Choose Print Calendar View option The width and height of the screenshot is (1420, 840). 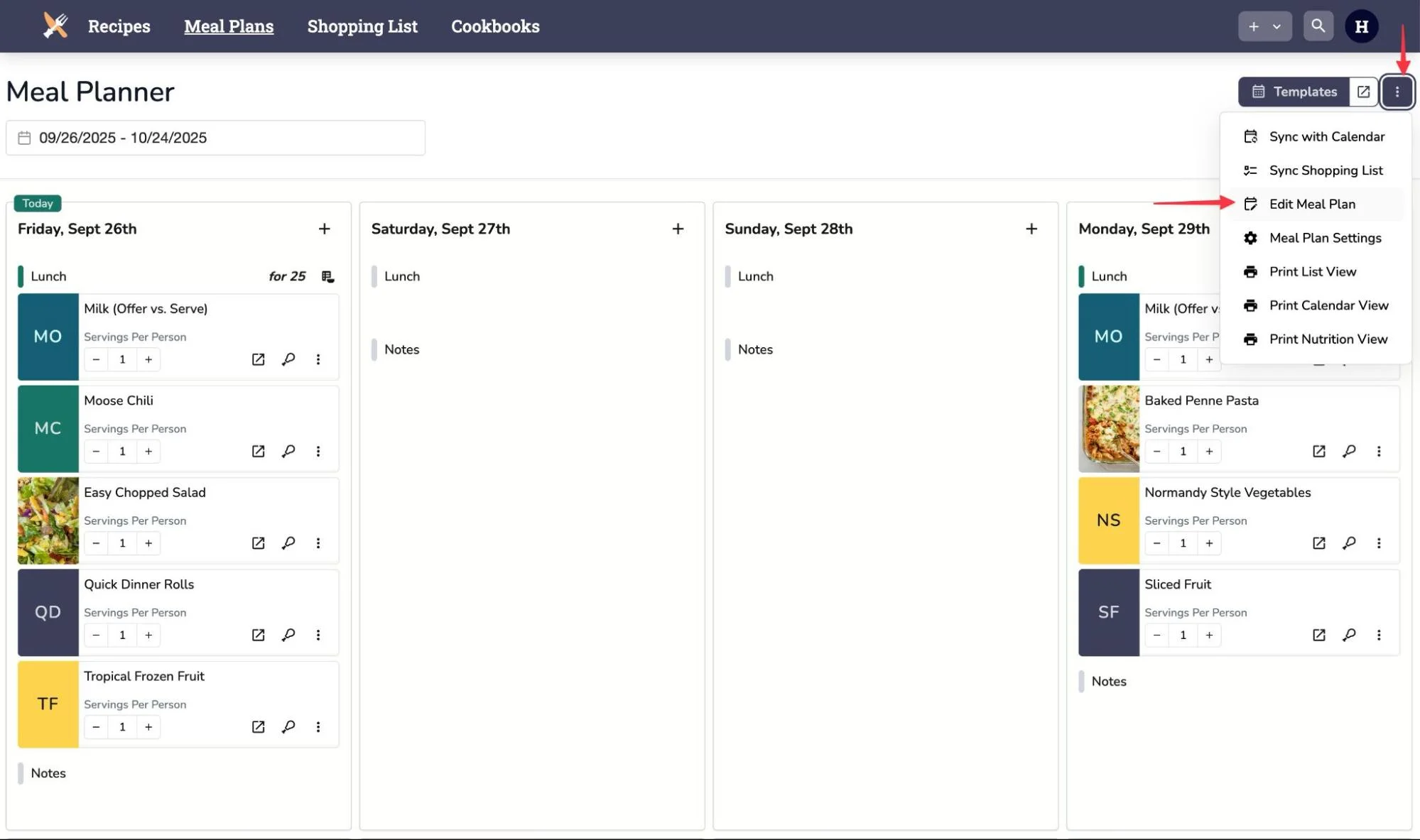(x=1328, y=305)
